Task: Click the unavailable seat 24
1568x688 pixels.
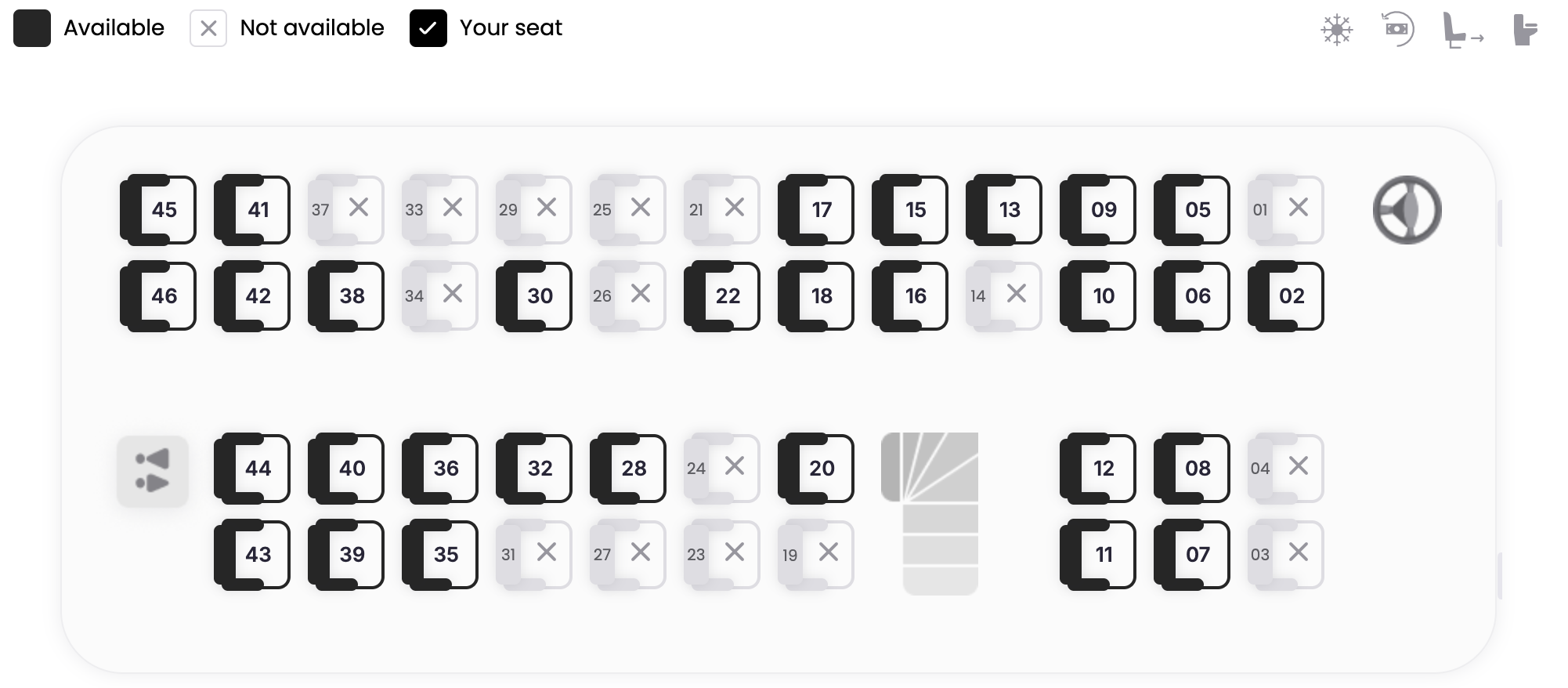Action: click(721, 468)
